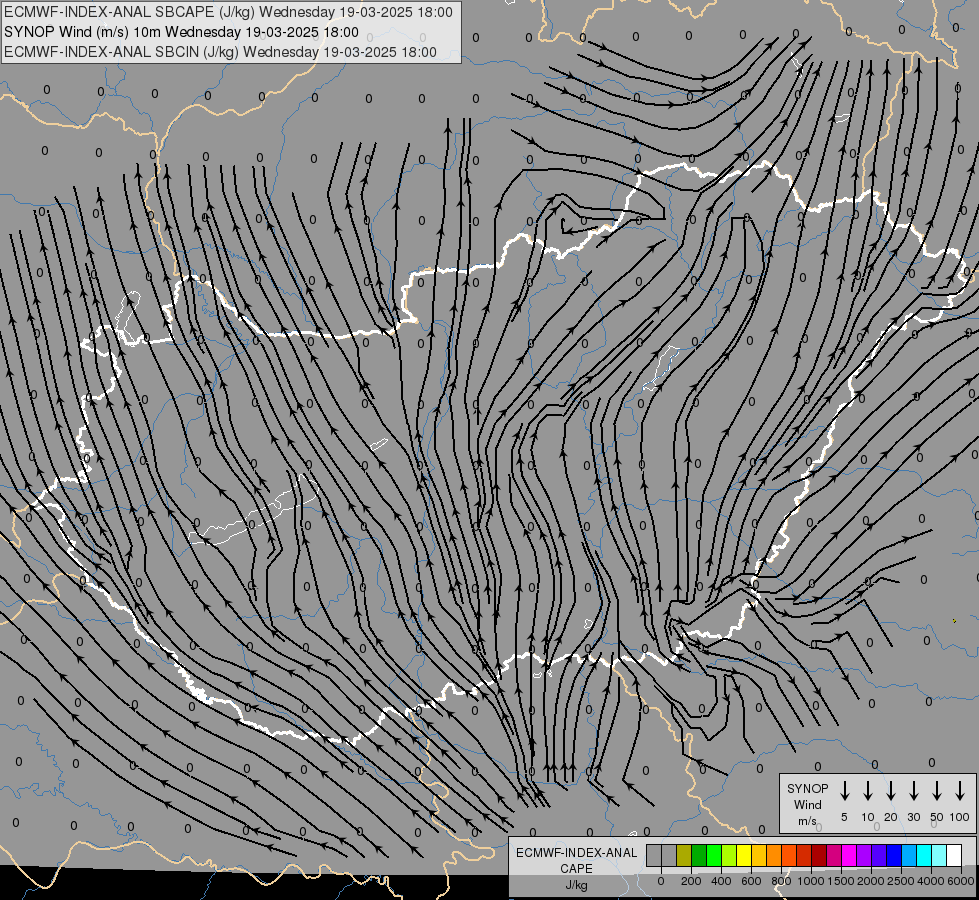Click 'ECMWF-INDEX-ANAL' in the color scale legend

576,853
